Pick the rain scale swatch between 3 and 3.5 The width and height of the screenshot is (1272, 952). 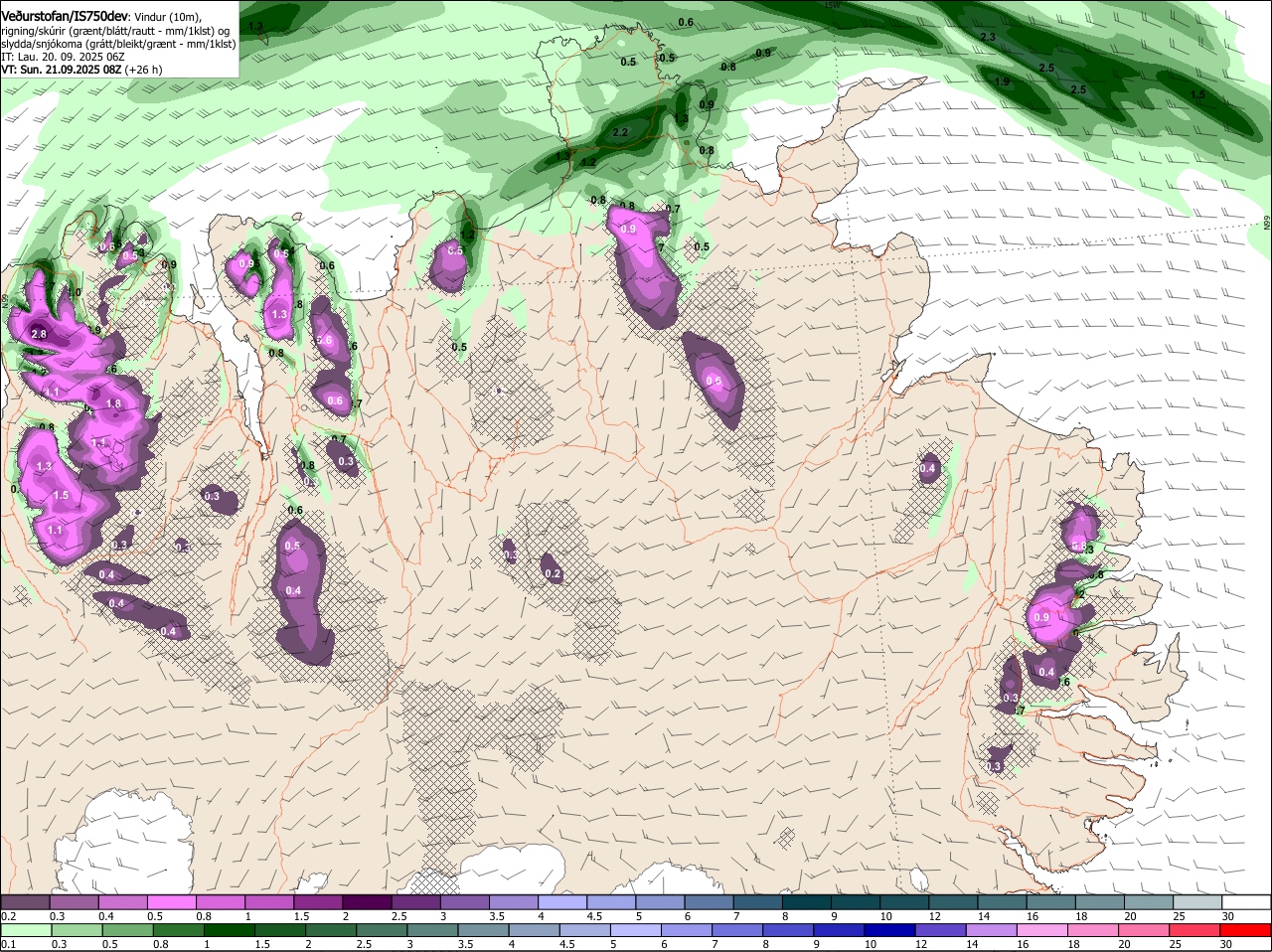[432, 929]
